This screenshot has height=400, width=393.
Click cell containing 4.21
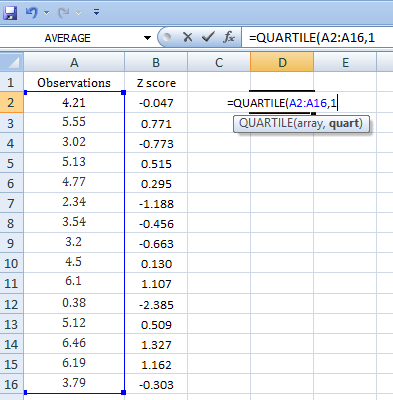(x=74, y=103)
